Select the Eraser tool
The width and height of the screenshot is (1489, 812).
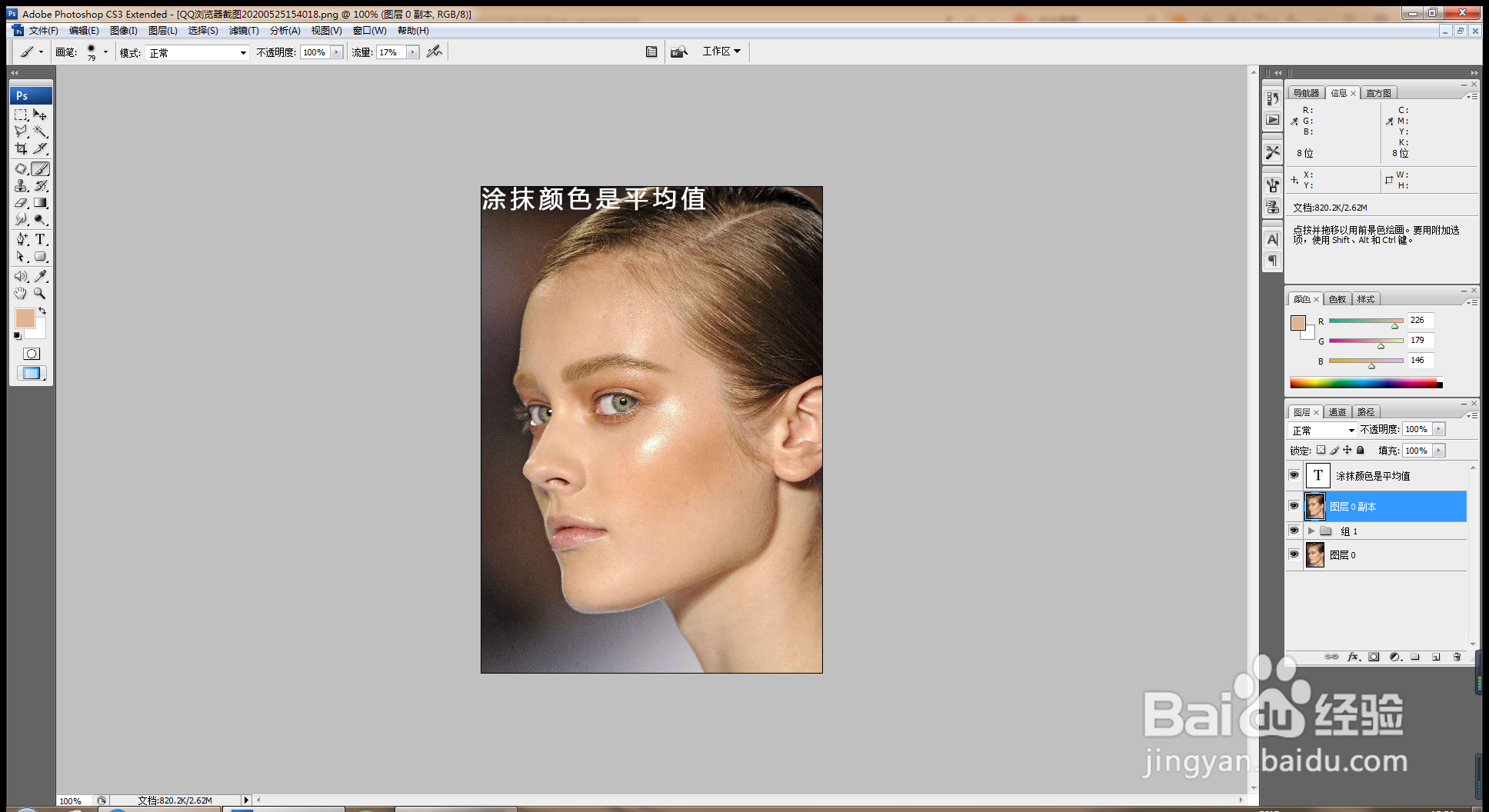[x=22, y=203]
